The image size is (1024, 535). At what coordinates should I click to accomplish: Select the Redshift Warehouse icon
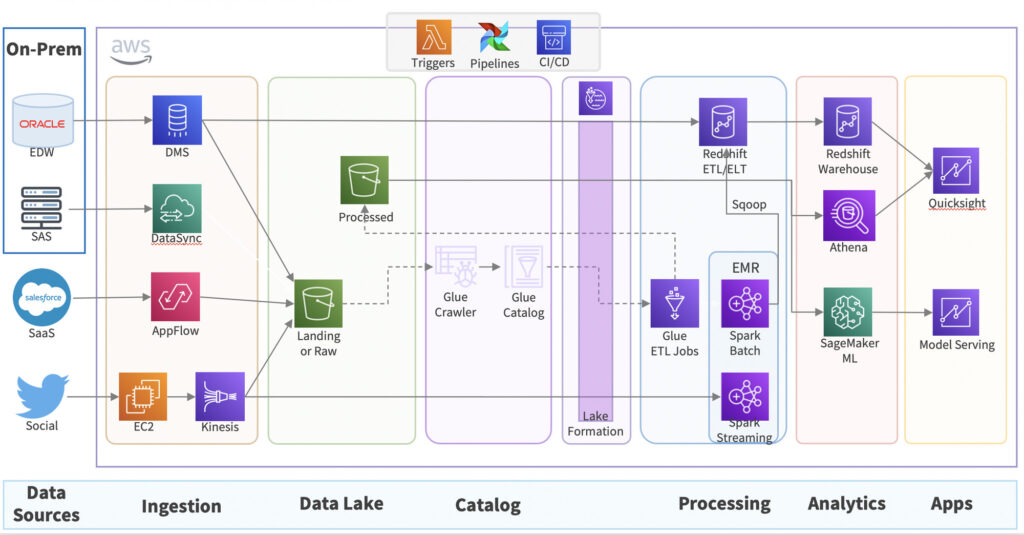tap(848, 122)
